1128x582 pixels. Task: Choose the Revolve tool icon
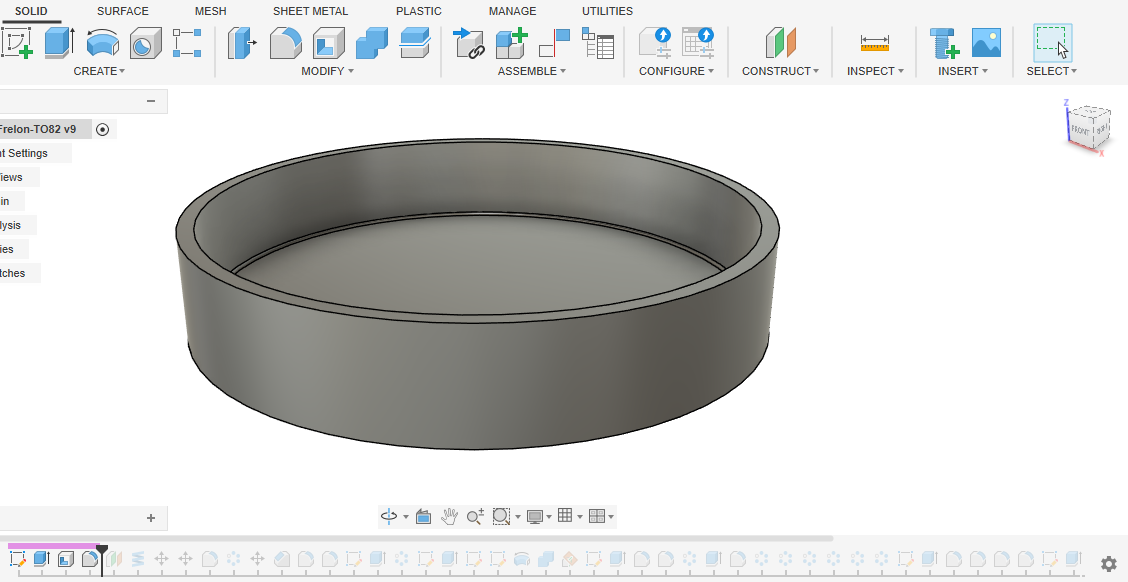[x=102, y=43]
